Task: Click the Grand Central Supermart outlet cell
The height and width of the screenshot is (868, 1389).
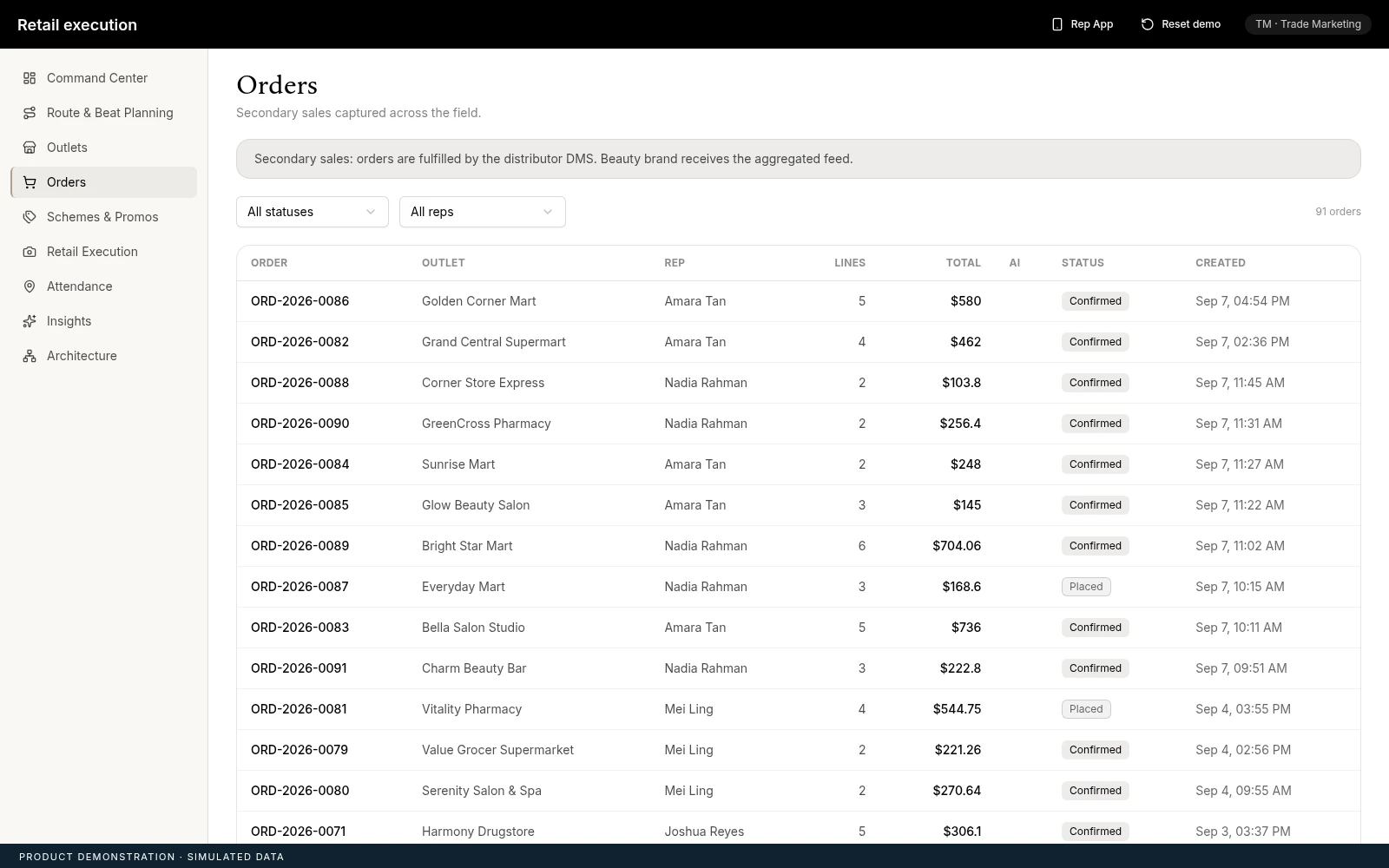Action: (494, 342)
